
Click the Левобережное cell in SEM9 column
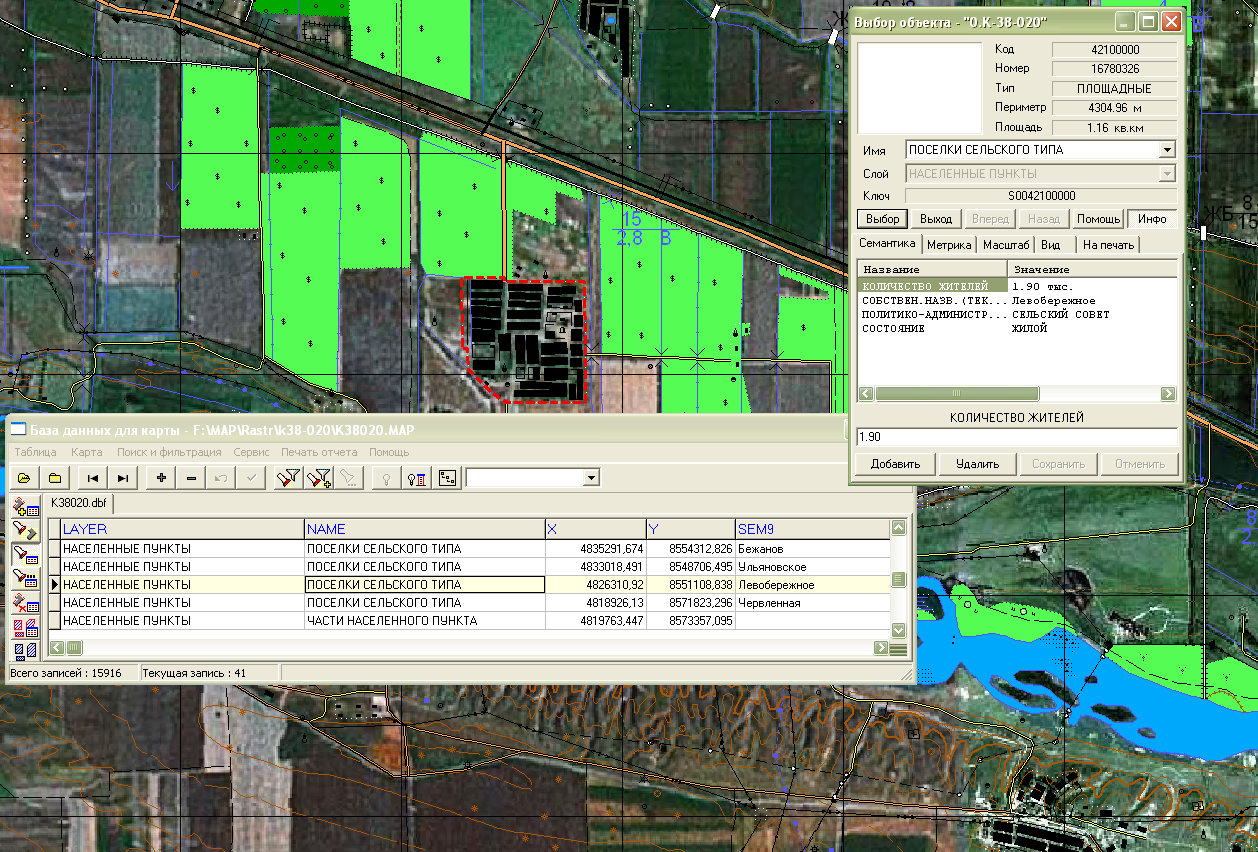812,585
